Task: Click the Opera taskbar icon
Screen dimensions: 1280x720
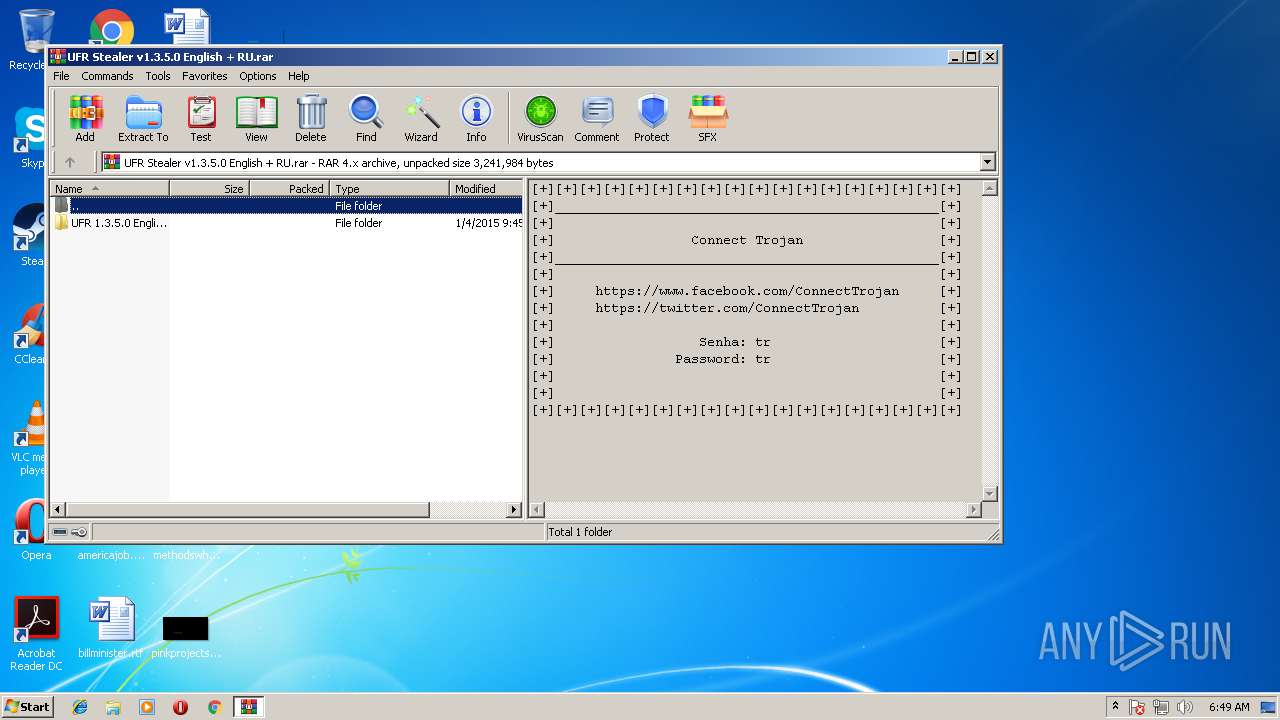Action: pyautogui.click(x=181, y=707)
